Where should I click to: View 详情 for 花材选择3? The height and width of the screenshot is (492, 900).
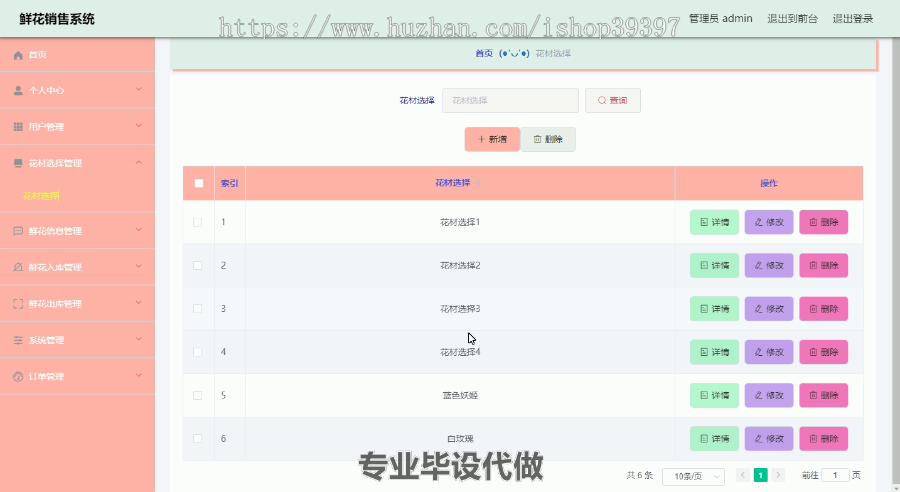pyautogui.click(x=714, y=309)
